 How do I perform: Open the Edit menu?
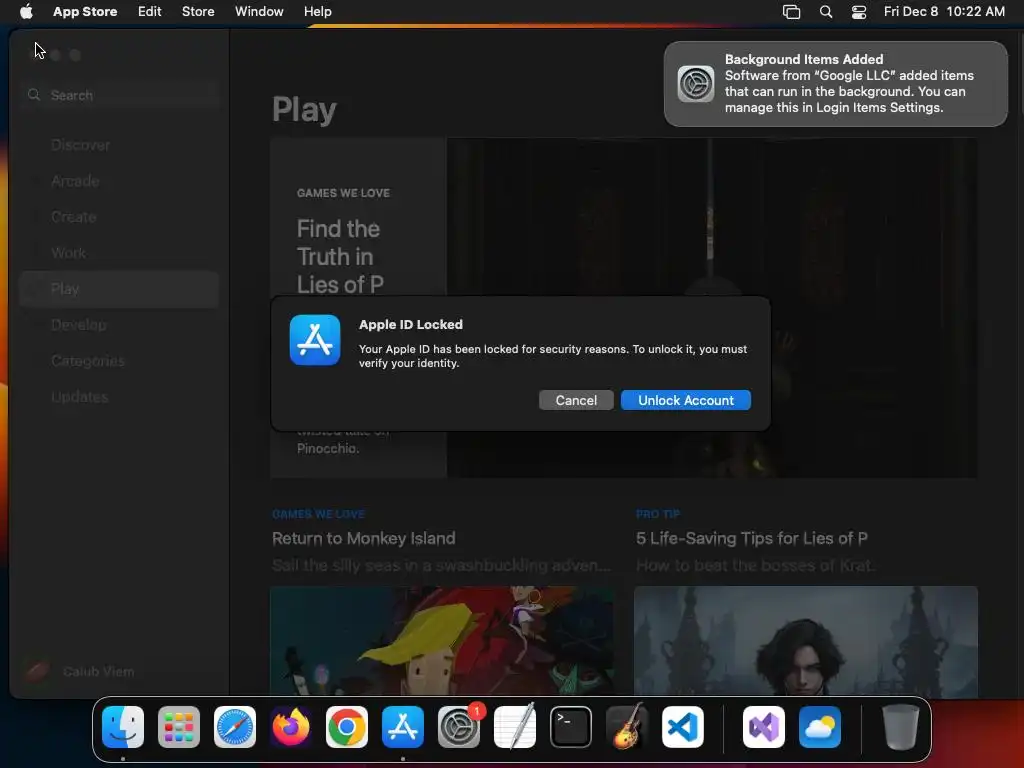150,11
